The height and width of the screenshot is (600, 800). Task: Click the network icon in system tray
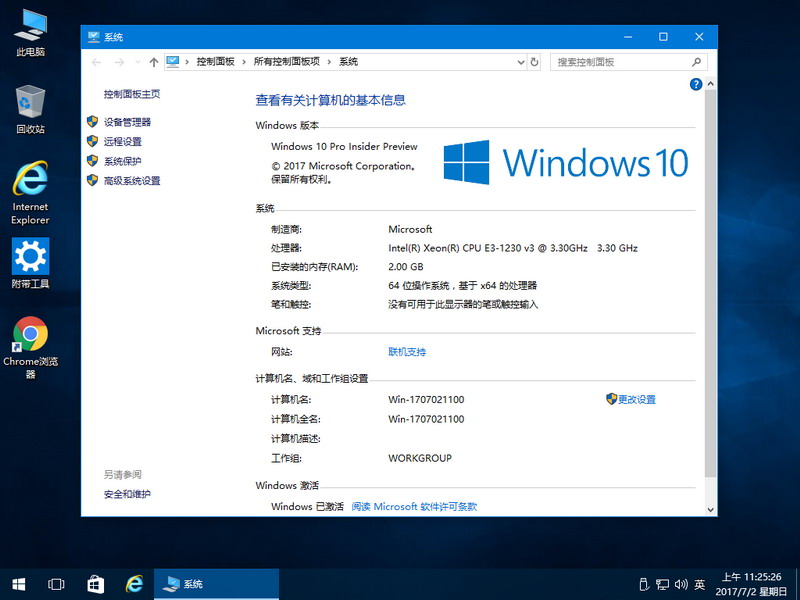coord(663,584)
